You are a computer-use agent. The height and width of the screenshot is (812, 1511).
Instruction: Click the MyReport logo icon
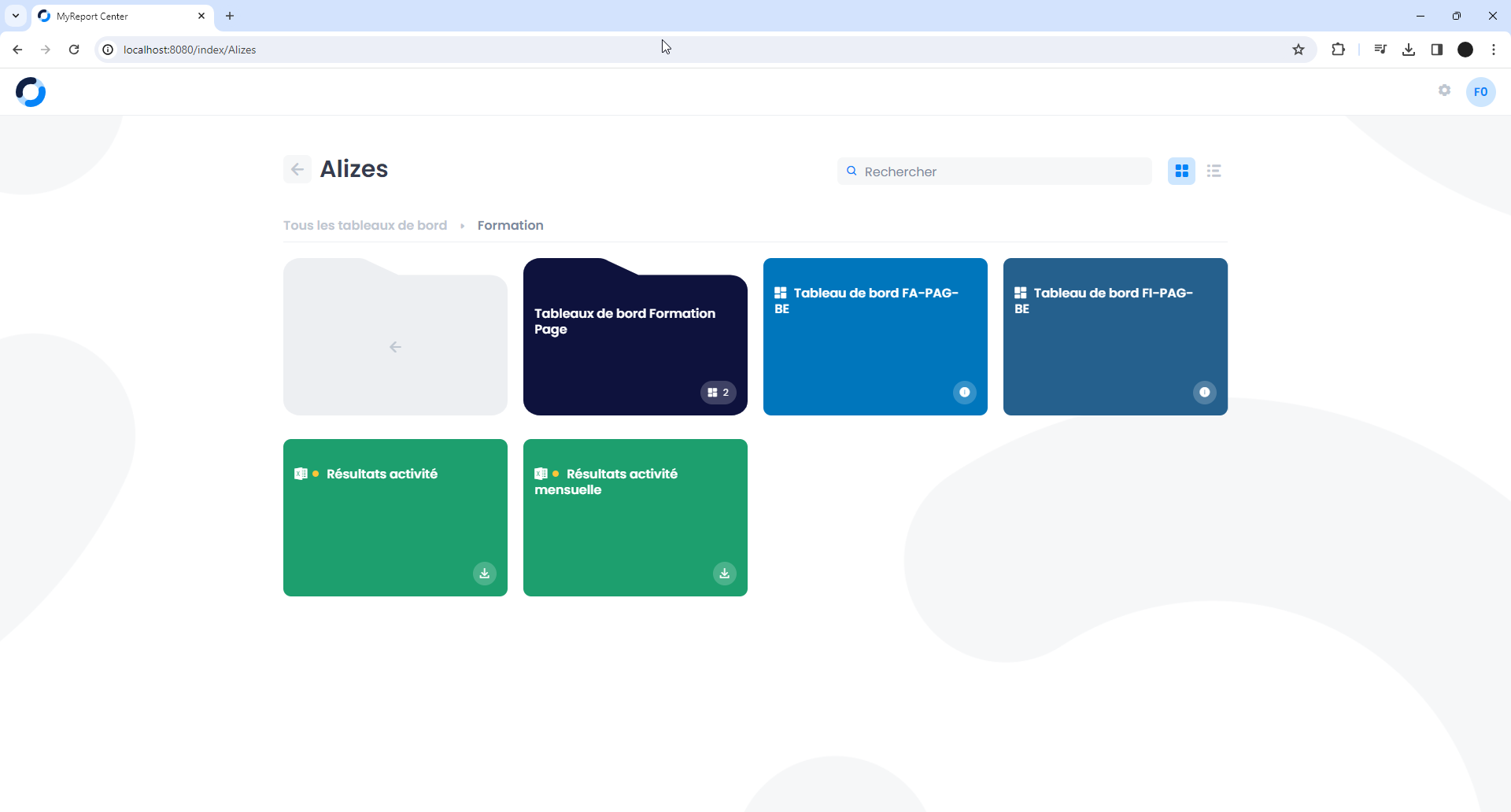31,92
